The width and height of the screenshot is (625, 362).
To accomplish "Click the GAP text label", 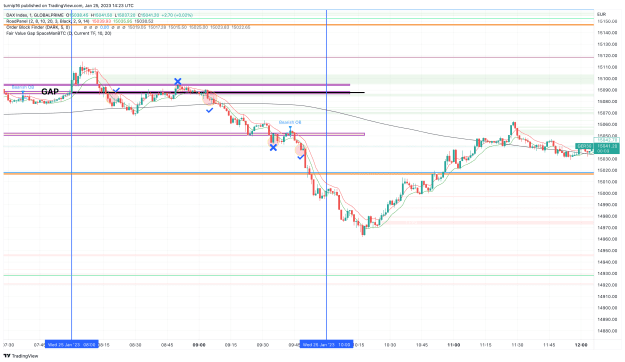I will [50, 92].
